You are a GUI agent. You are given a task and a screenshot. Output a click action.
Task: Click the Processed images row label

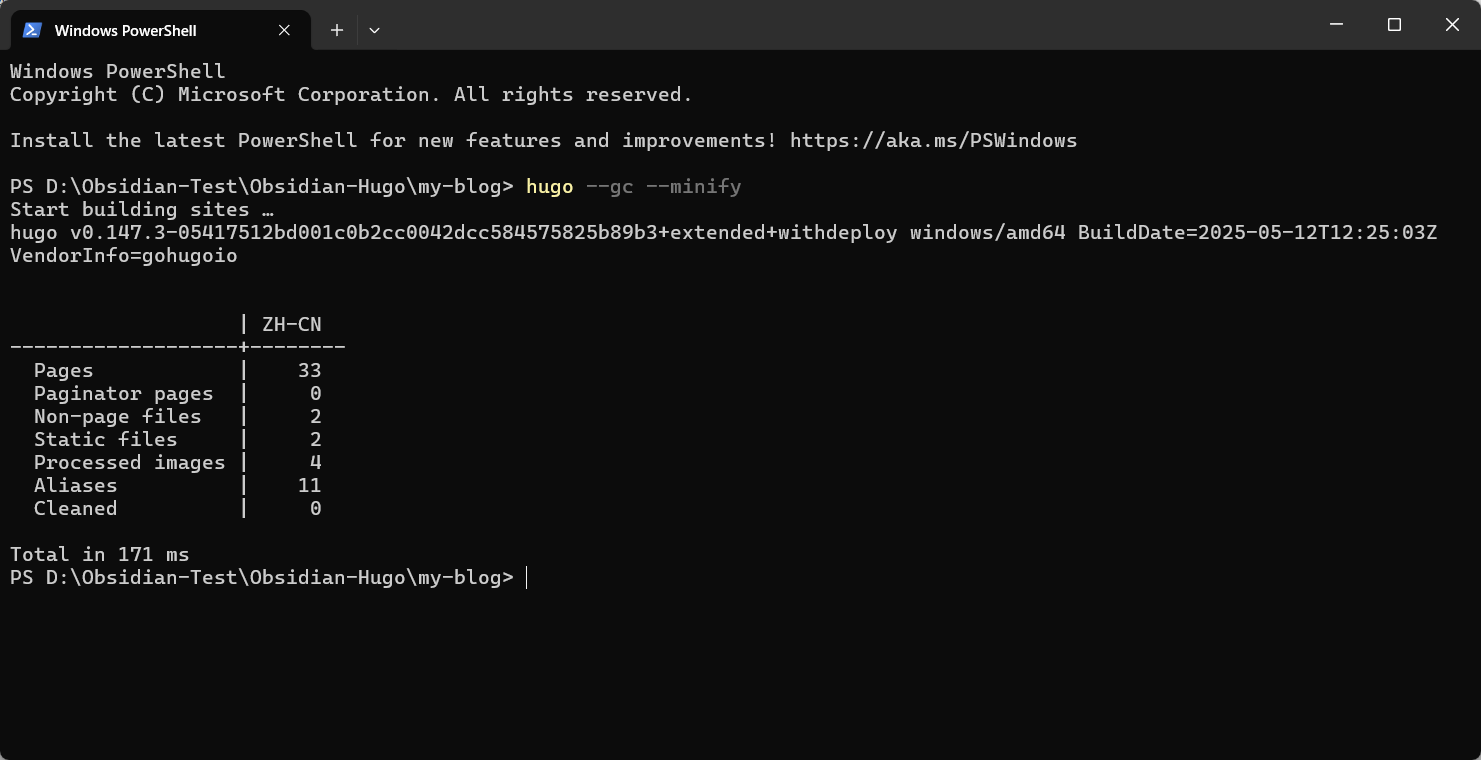point(129,462)
